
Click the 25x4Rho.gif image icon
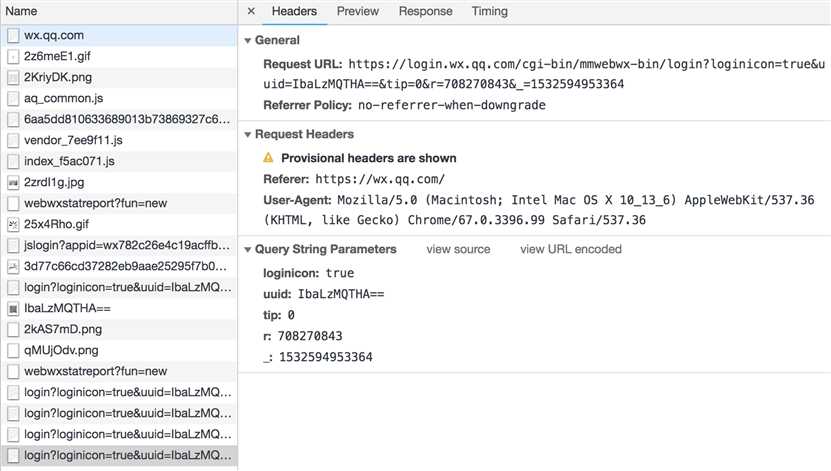[x=13, y=225]
